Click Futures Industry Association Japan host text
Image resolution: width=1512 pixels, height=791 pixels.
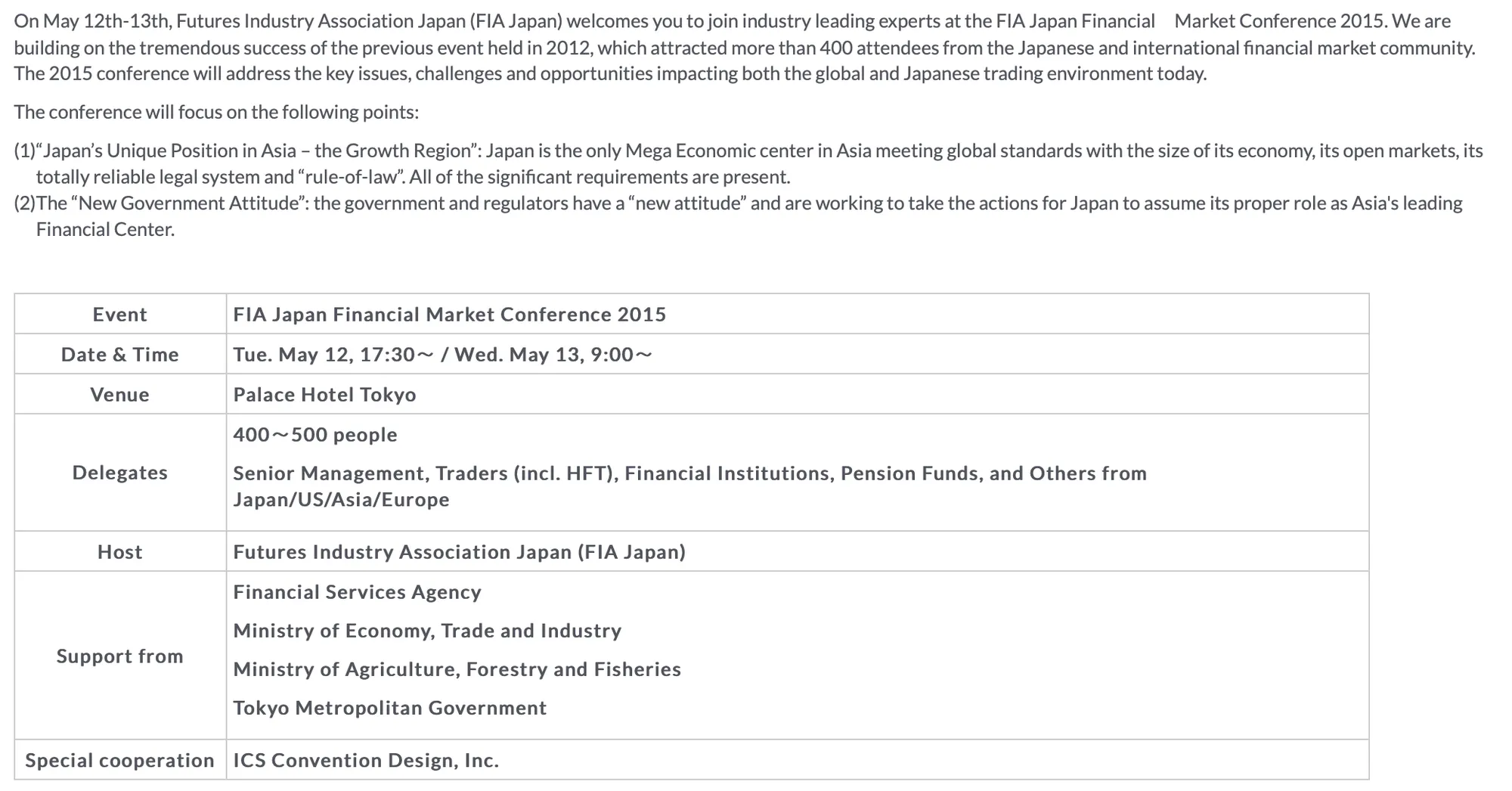click(460, 552)
